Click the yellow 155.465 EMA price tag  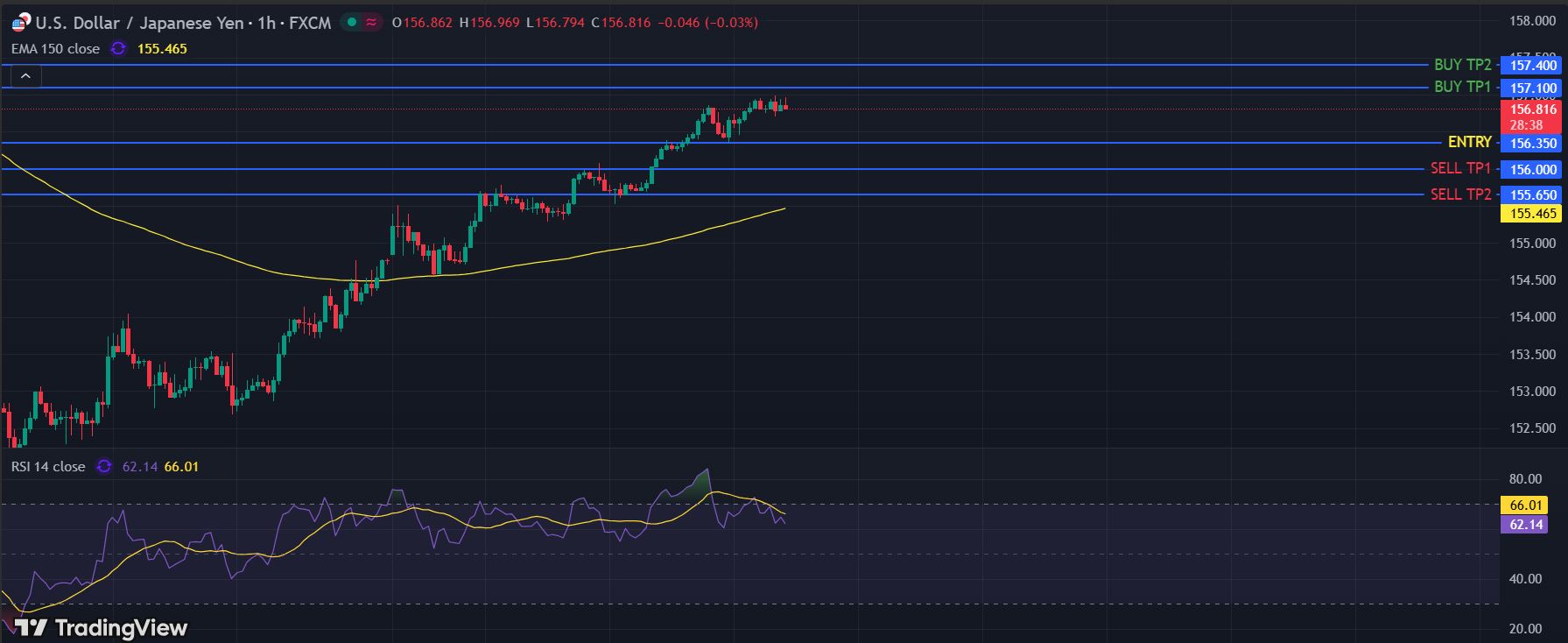click(x=1533, y=214)
